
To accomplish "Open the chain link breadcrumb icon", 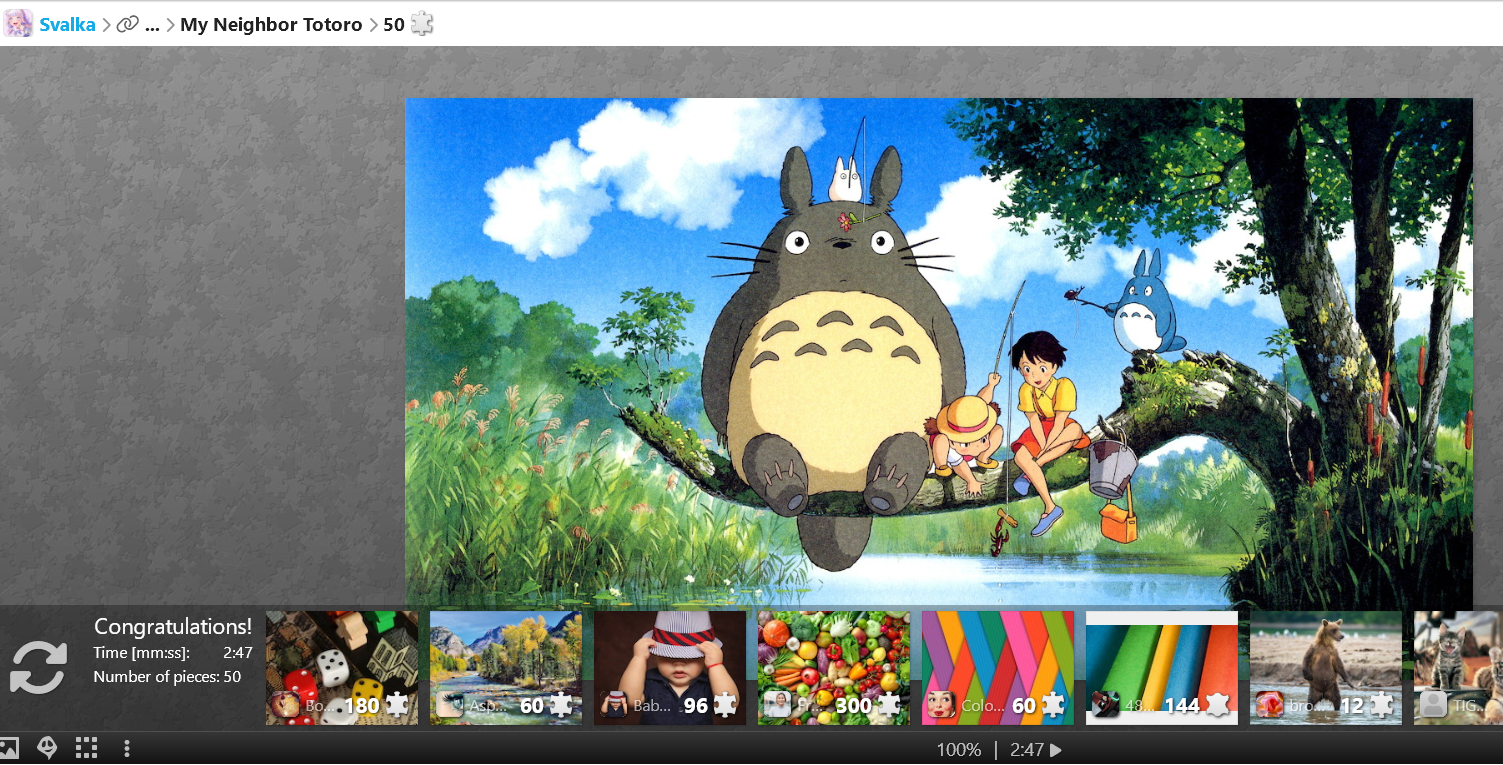I will click(x=127, y=25).
